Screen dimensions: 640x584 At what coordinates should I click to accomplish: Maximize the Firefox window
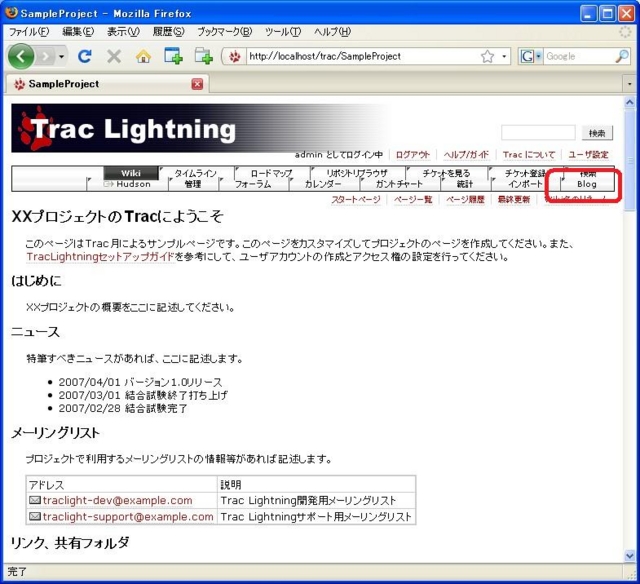607,14
